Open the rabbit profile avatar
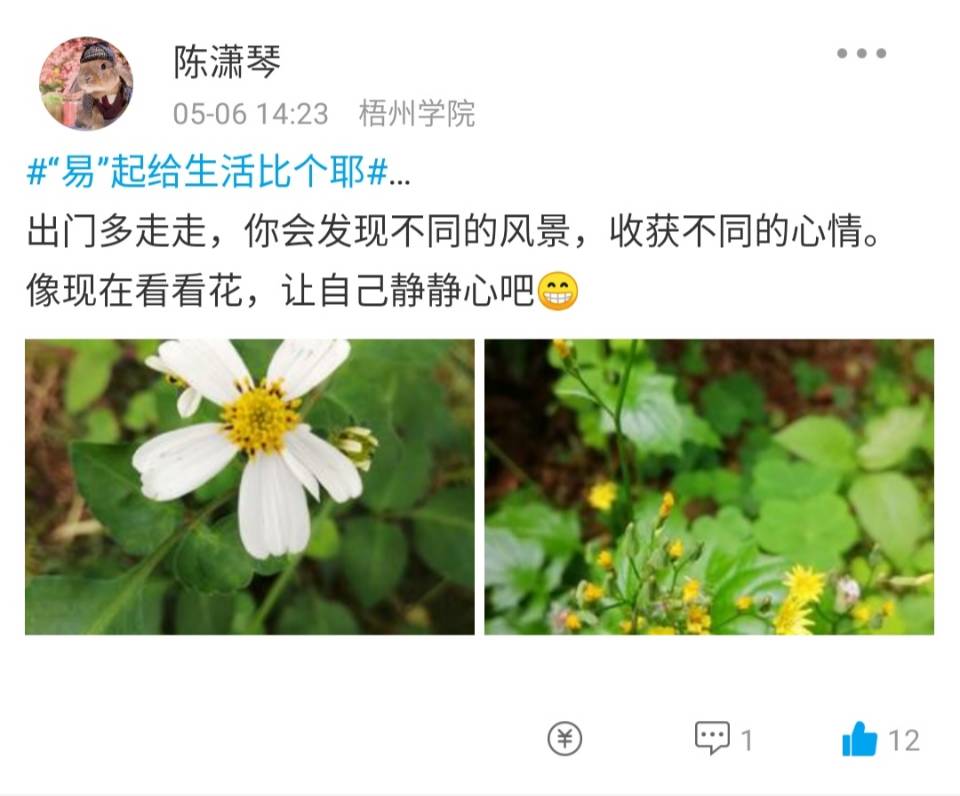Screen dimensions: 960x796 pyautogui.click(x=86, y=83)
